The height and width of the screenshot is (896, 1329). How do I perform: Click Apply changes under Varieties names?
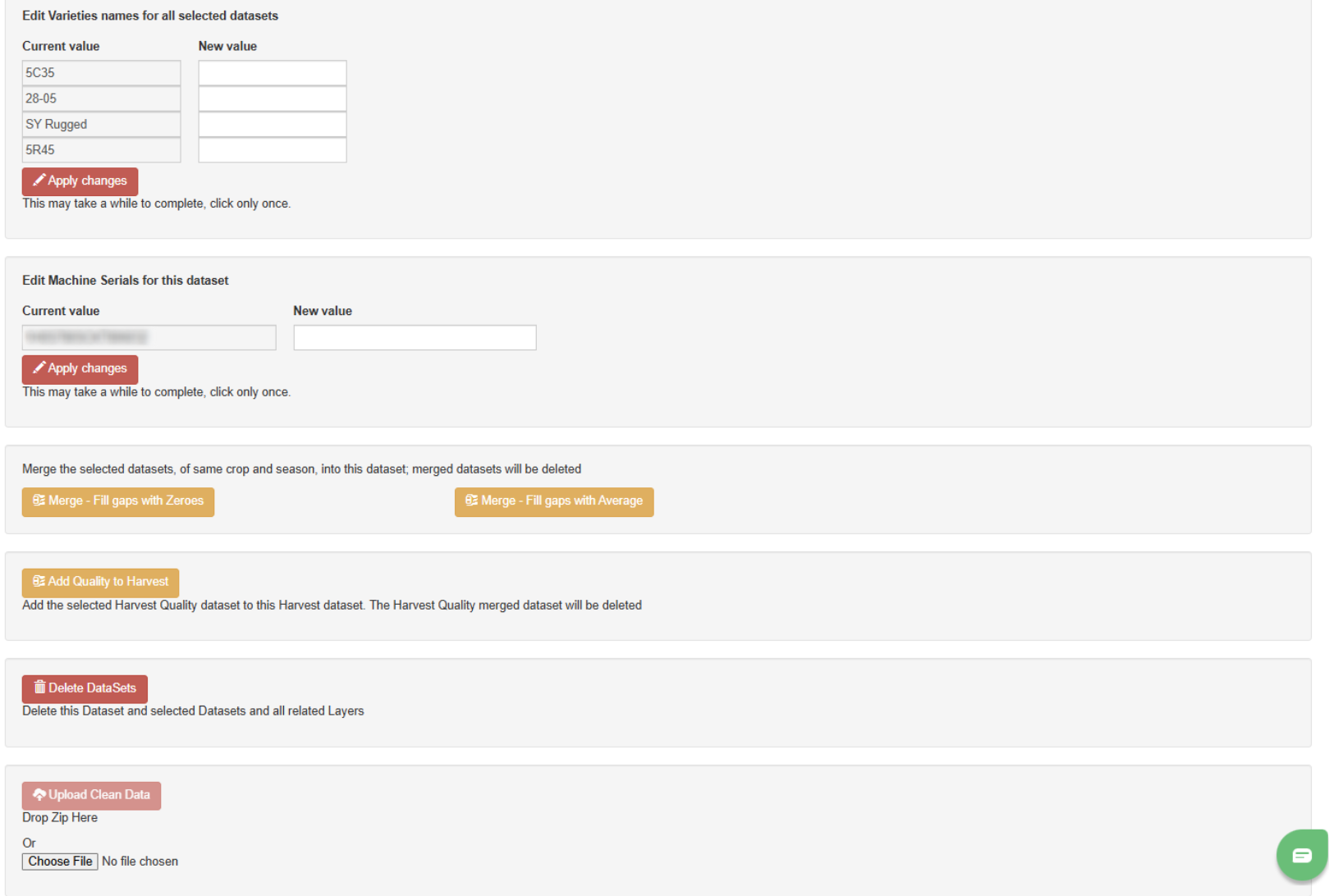pyautogui.click(x=80, y=181)
